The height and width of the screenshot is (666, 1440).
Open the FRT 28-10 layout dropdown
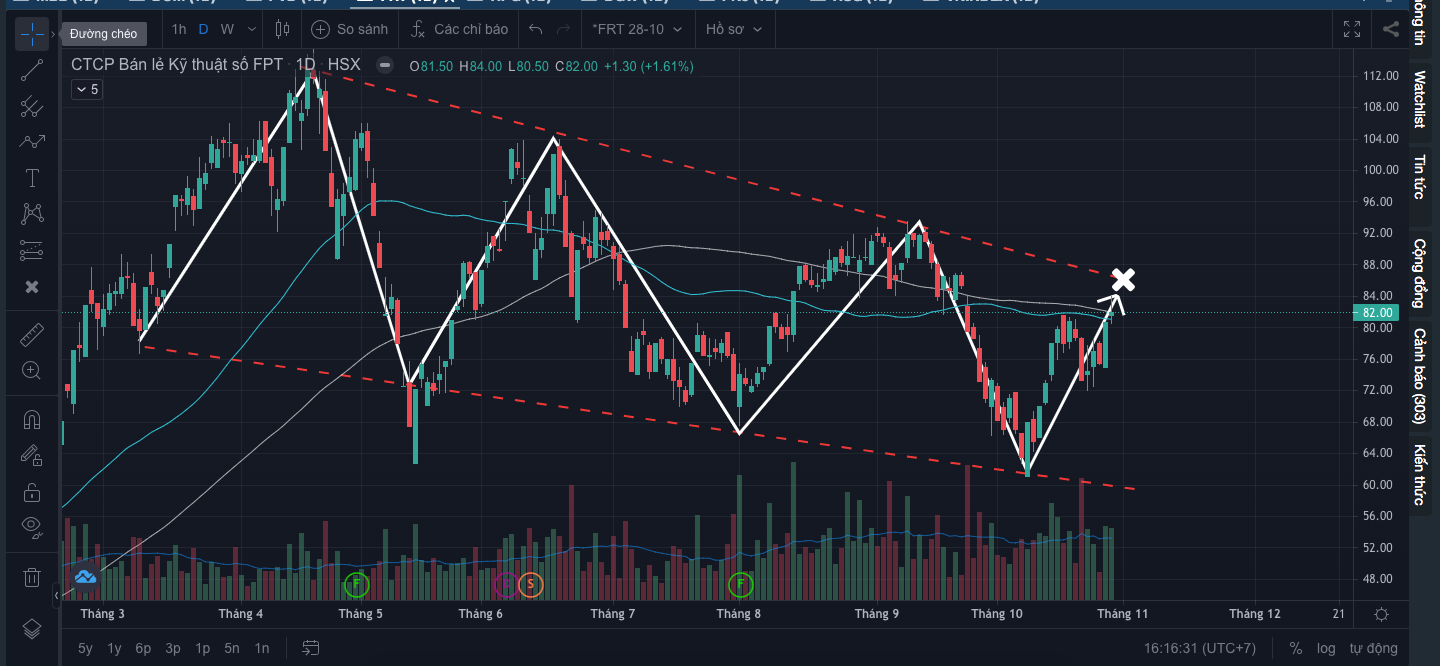637,29
